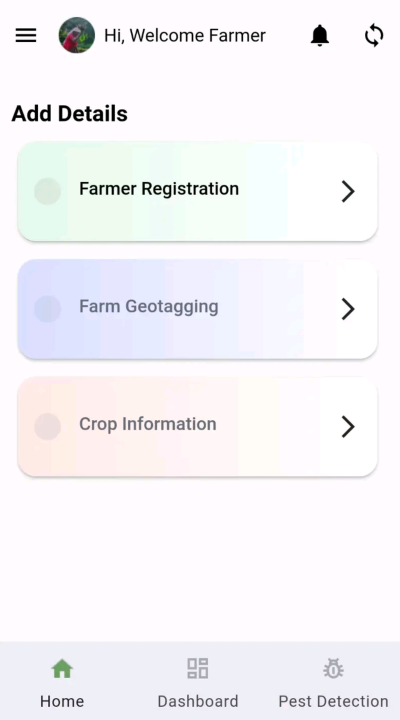Select the Farmer Registration status circle
This screenshot has height=720, width=400.
coord(47,191)
